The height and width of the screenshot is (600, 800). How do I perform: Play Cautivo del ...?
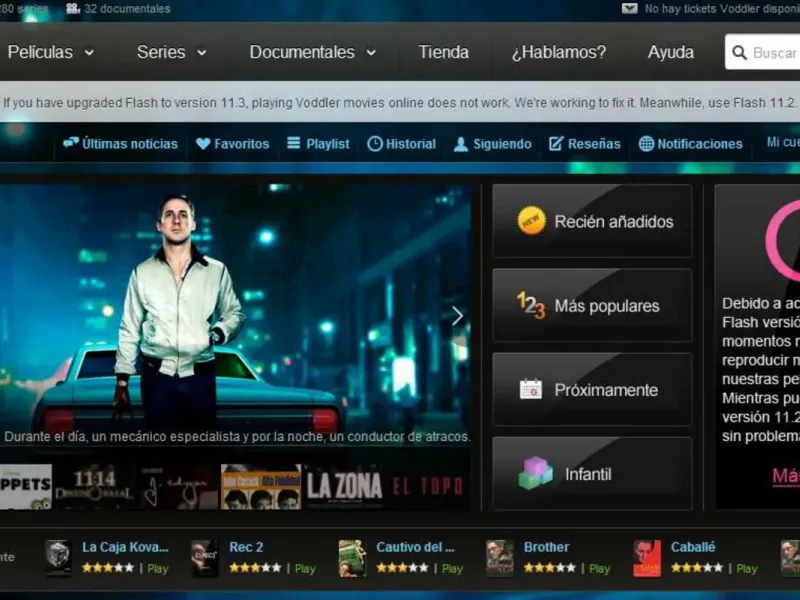coord(452,568)
